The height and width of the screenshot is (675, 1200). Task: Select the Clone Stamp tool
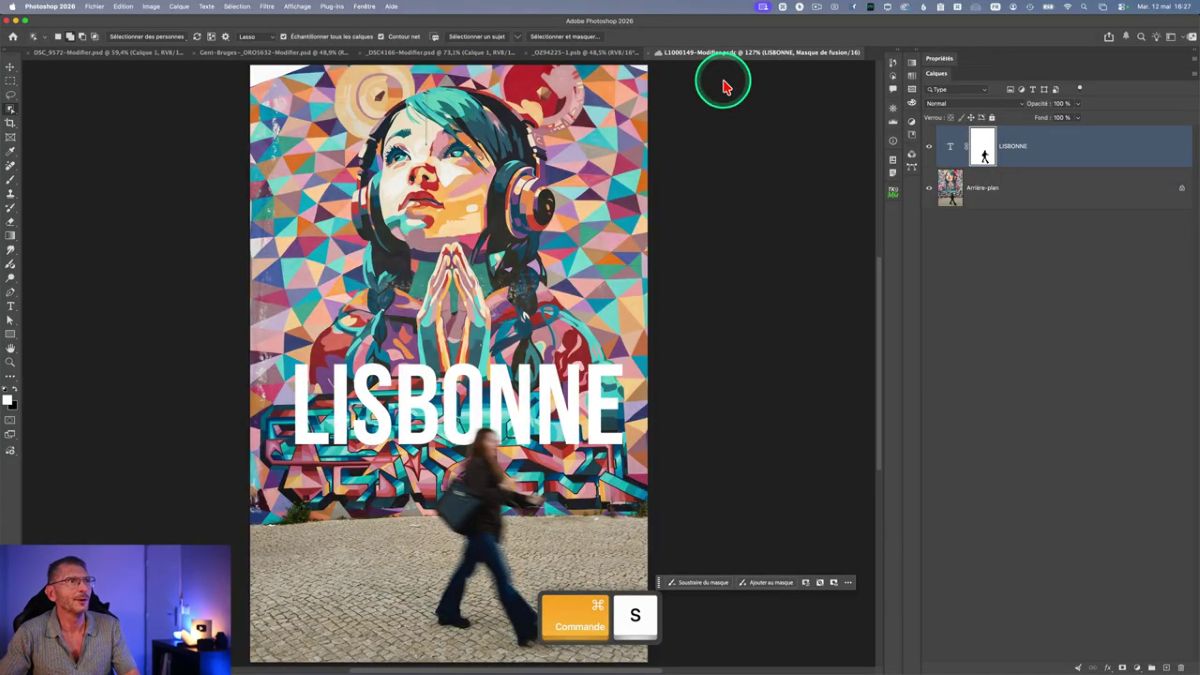[x=10, y=194]
